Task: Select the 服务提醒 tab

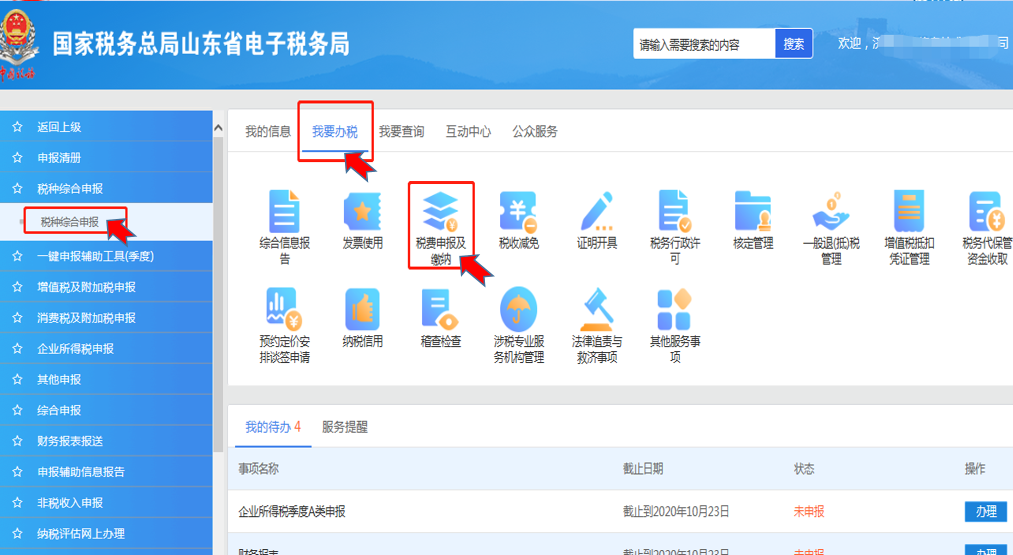Action: [345, 427]
